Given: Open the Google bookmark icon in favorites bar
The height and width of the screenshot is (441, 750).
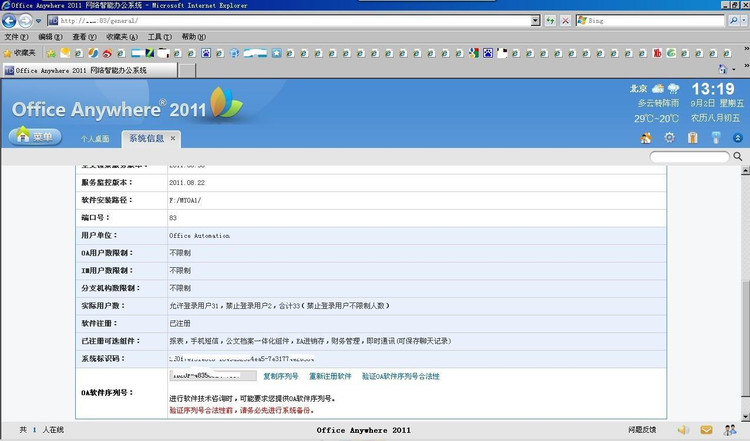Looking at the screenshot, I should pyautogui.click(x=474, y=53).
